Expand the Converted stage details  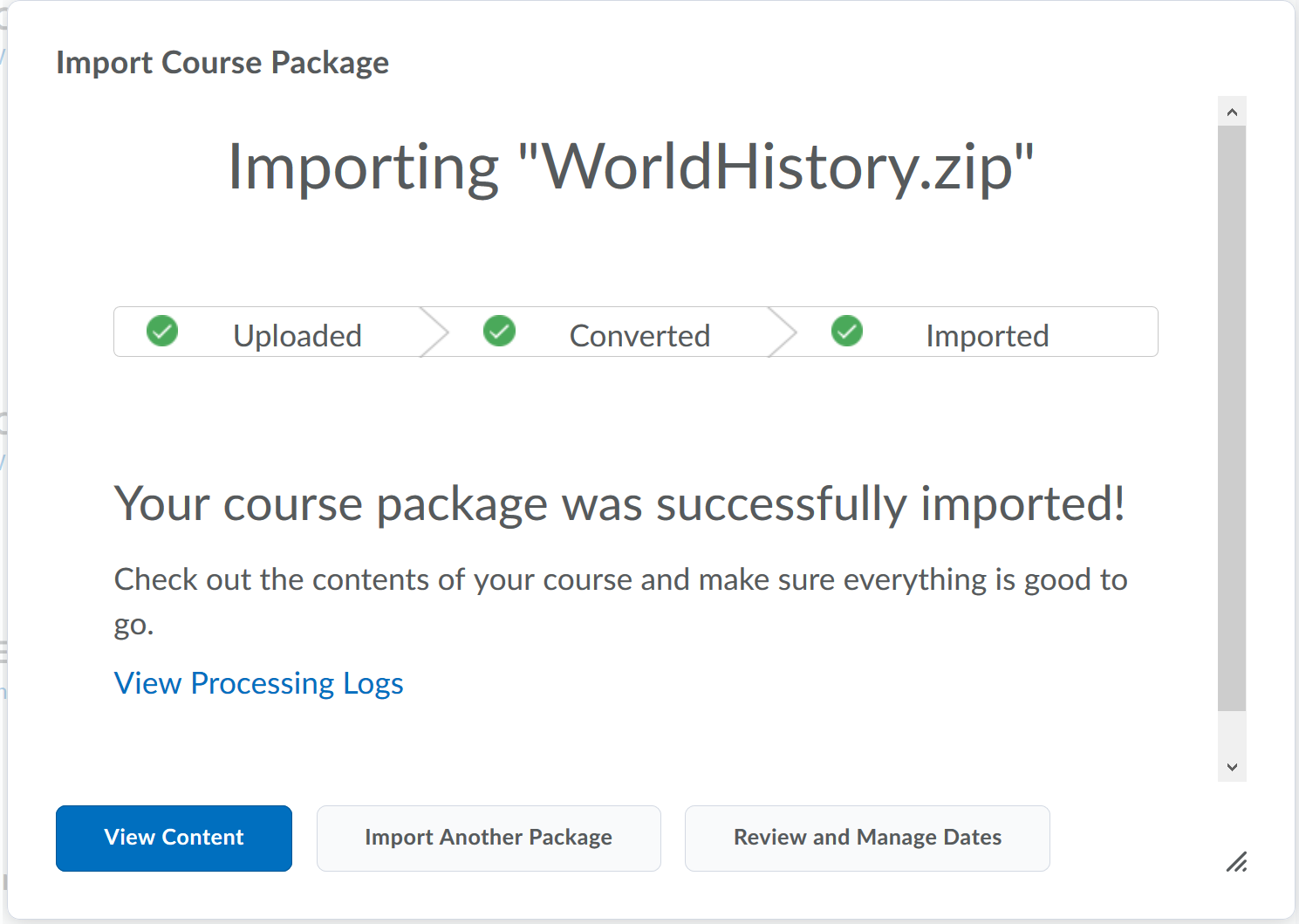click(639, 335)
